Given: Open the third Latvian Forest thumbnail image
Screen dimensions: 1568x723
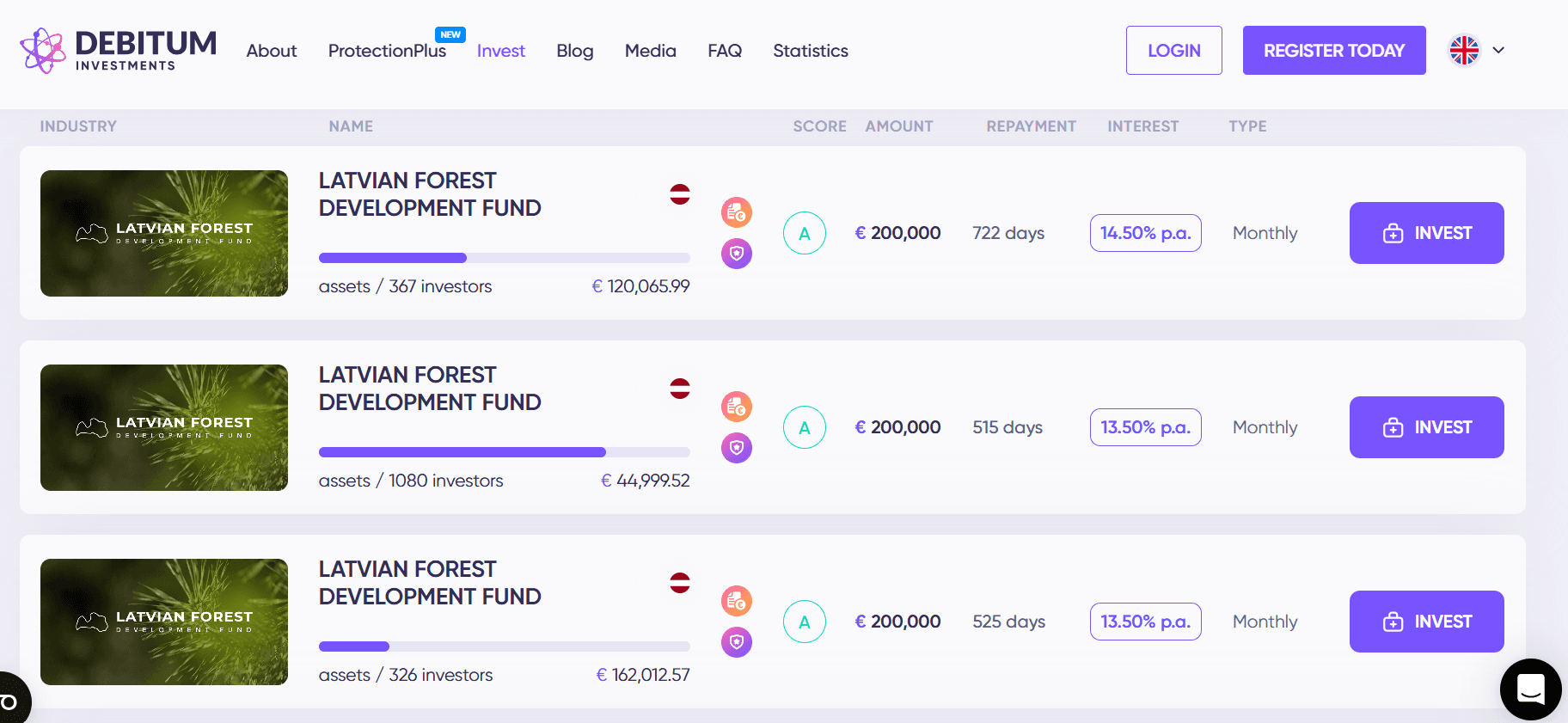Looking at the screenshot, I should pyautogui.click(x=164, y=622).
